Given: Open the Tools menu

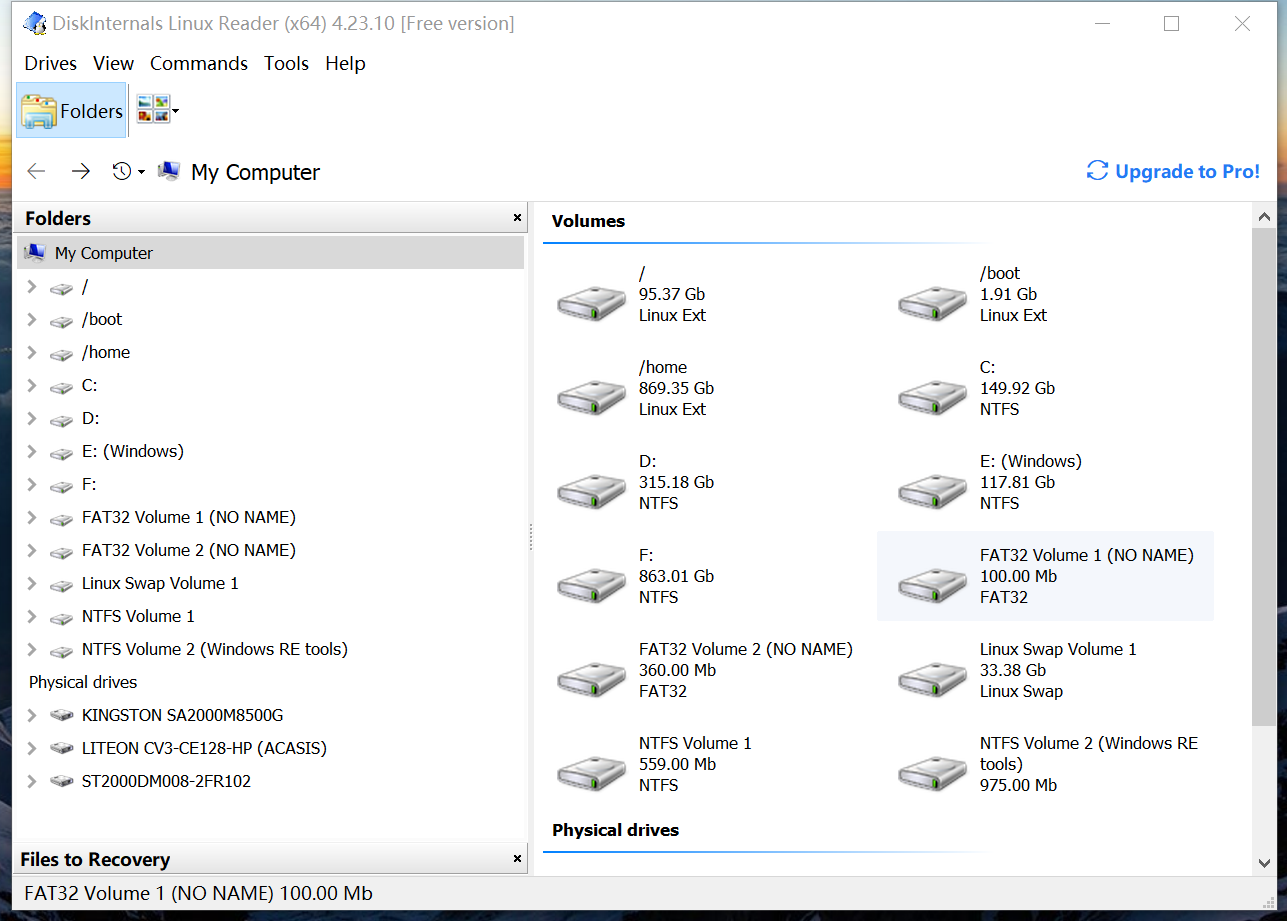Looking at the screenshot, I should coord(286,63).
